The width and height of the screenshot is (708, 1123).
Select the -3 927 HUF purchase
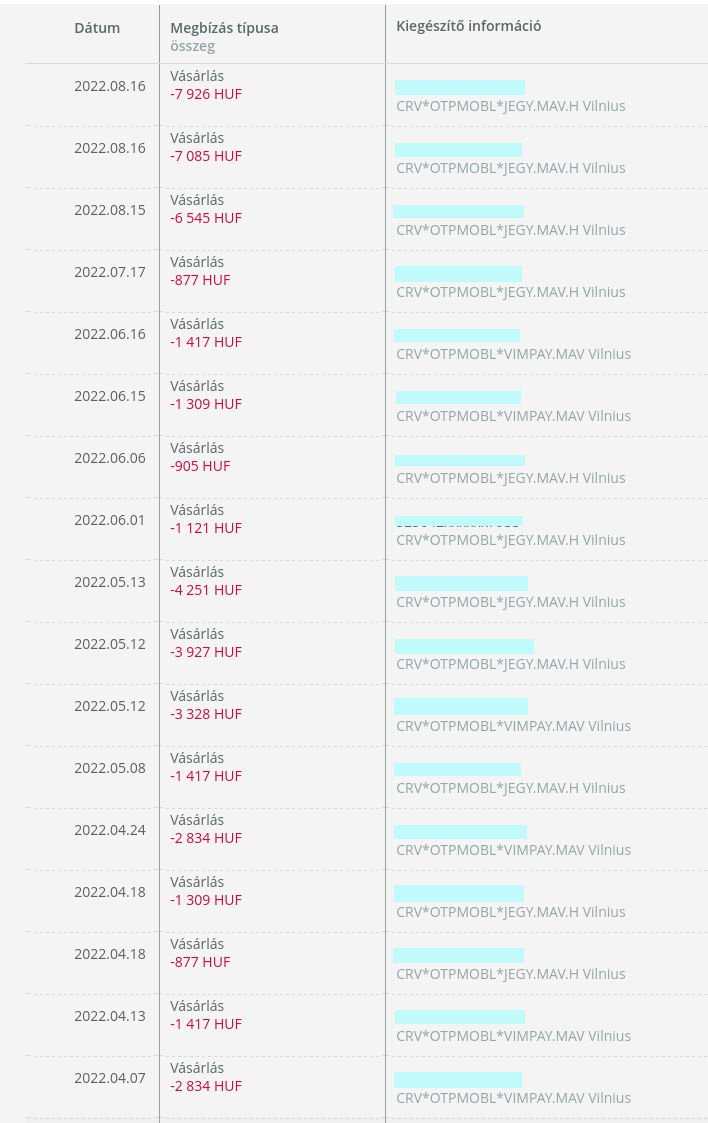[206, 652]
